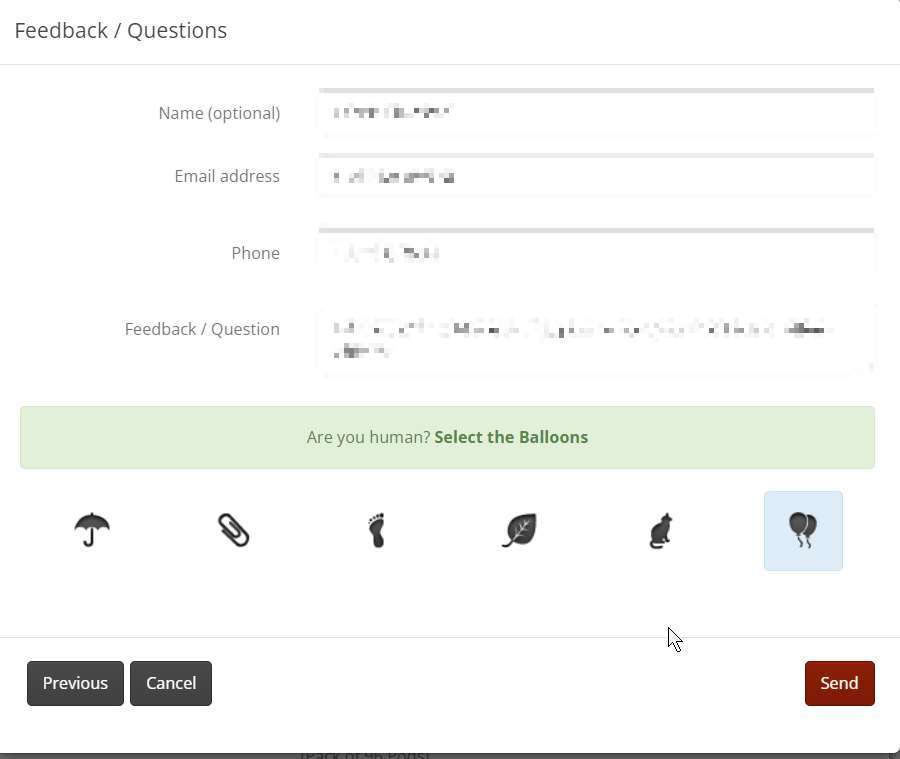This screenshot has width=900, height=759.
Task: Click the "Phone" field label
Action: (255, 253)
